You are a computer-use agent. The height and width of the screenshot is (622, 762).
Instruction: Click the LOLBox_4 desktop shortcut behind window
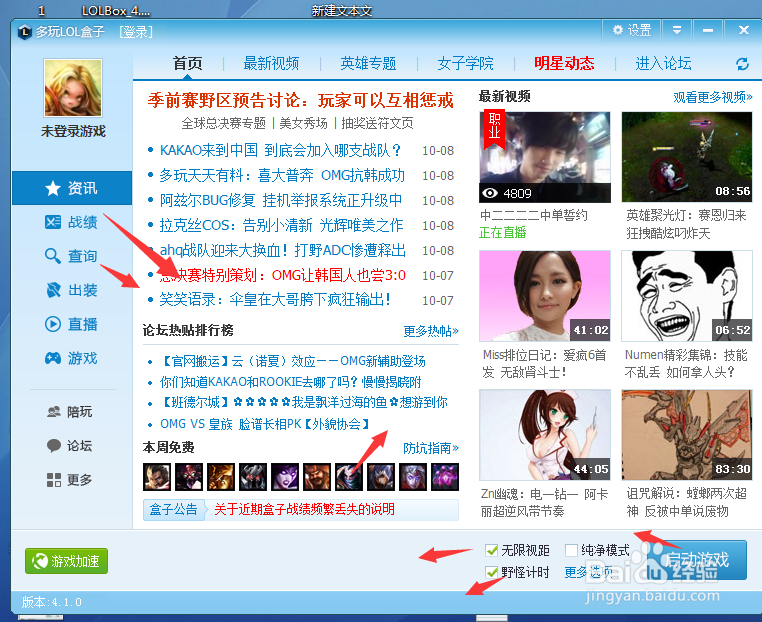[x=116, y=11]
